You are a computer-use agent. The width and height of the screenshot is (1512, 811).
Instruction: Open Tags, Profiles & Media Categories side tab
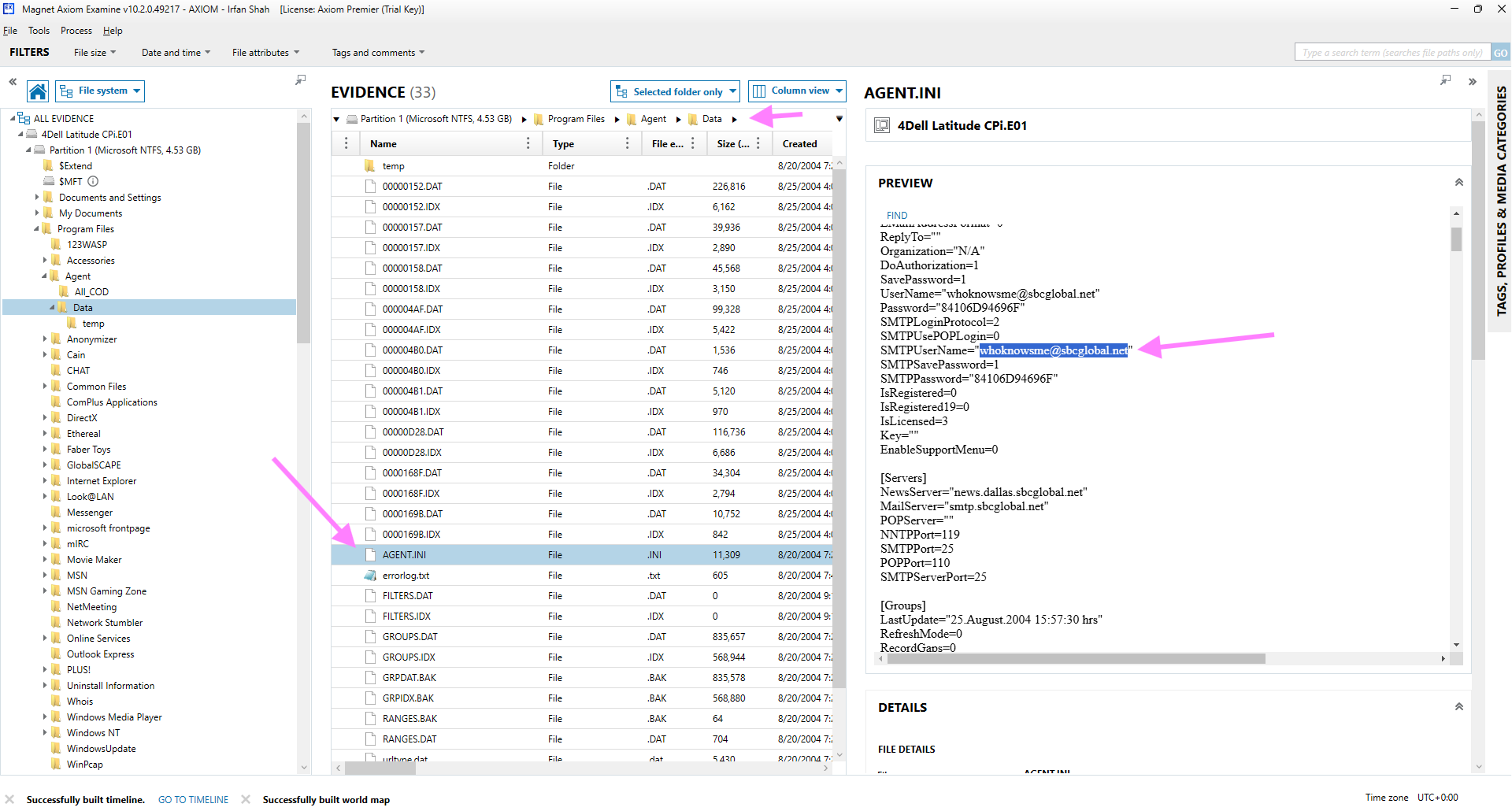(1501, 201)
